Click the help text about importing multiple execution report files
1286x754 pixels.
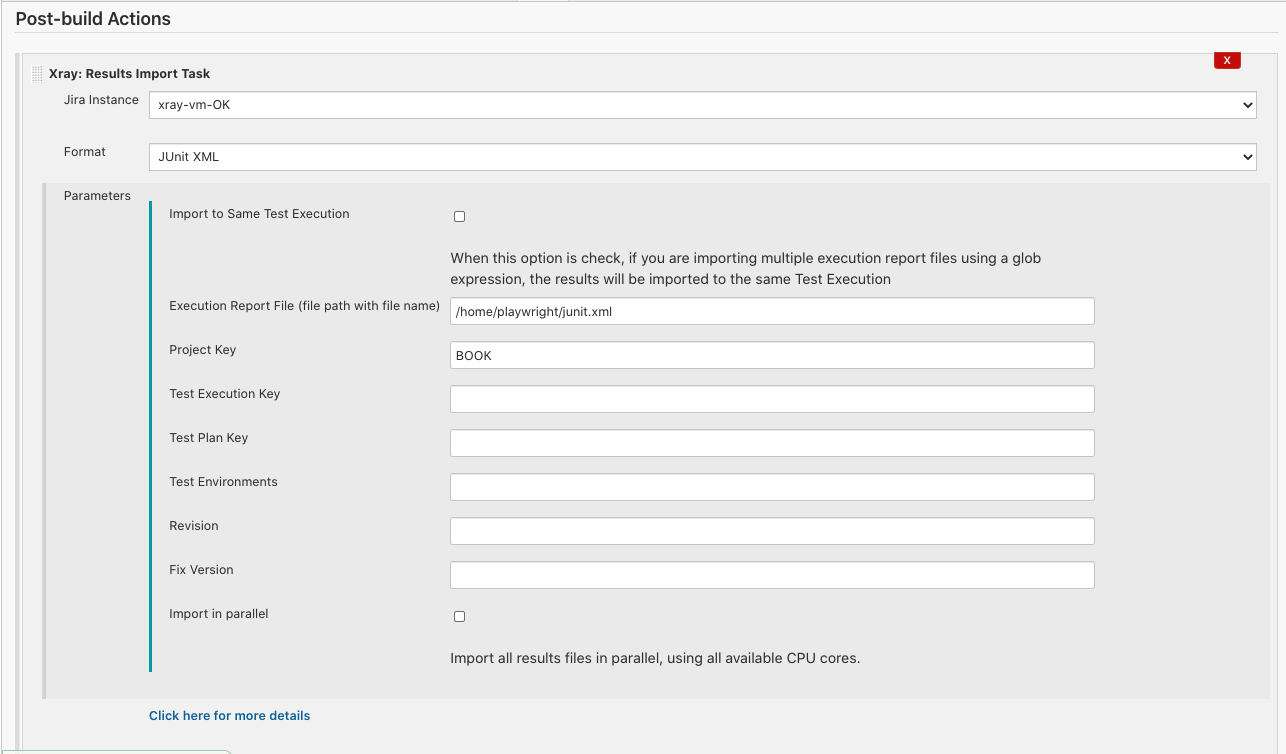pos(745,269)
